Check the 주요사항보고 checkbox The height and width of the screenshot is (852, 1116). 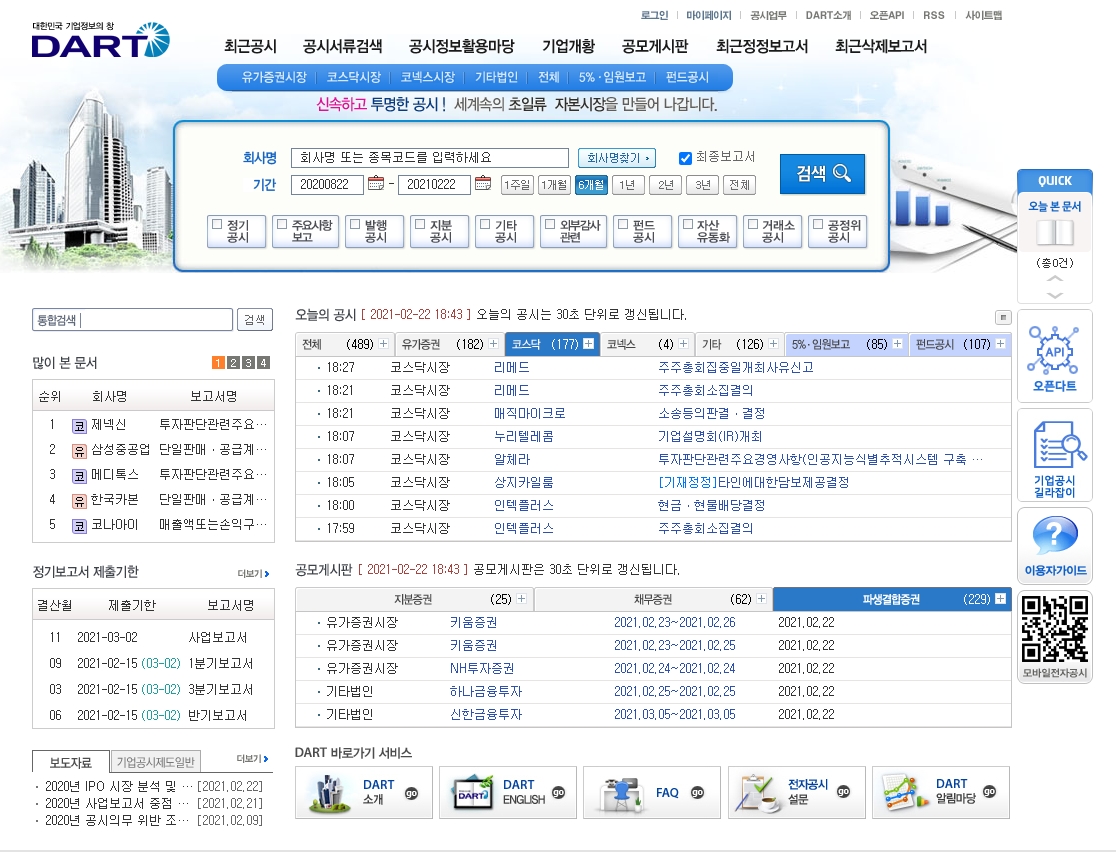[x=283, y=224]
